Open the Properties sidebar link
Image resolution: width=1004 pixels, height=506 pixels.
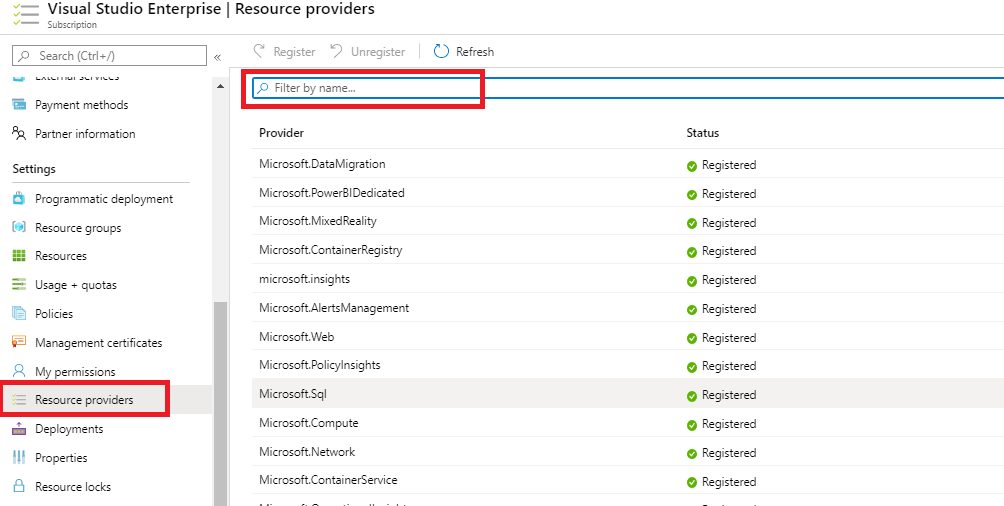pyautogui.click(x=61, y=458)
